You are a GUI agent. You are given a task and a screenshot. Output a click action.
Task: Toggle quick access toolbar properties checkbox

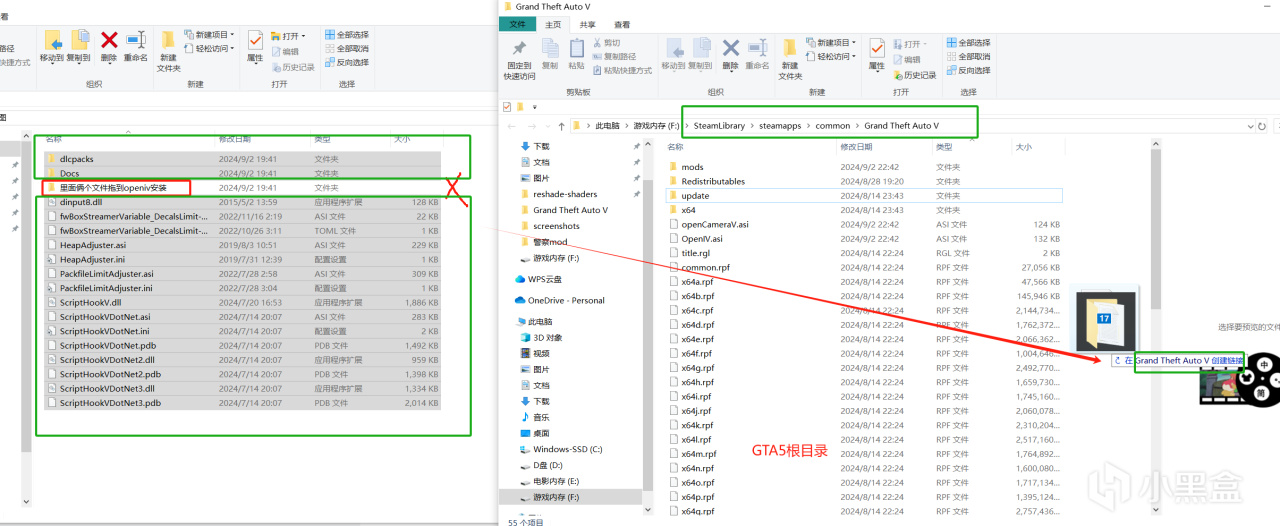click(x=507, y=106)
